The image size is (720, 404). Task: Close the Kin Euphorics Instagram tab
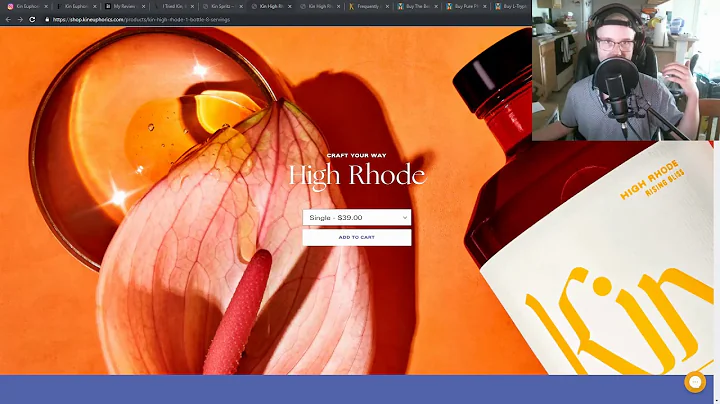click(x=46, y=6)
